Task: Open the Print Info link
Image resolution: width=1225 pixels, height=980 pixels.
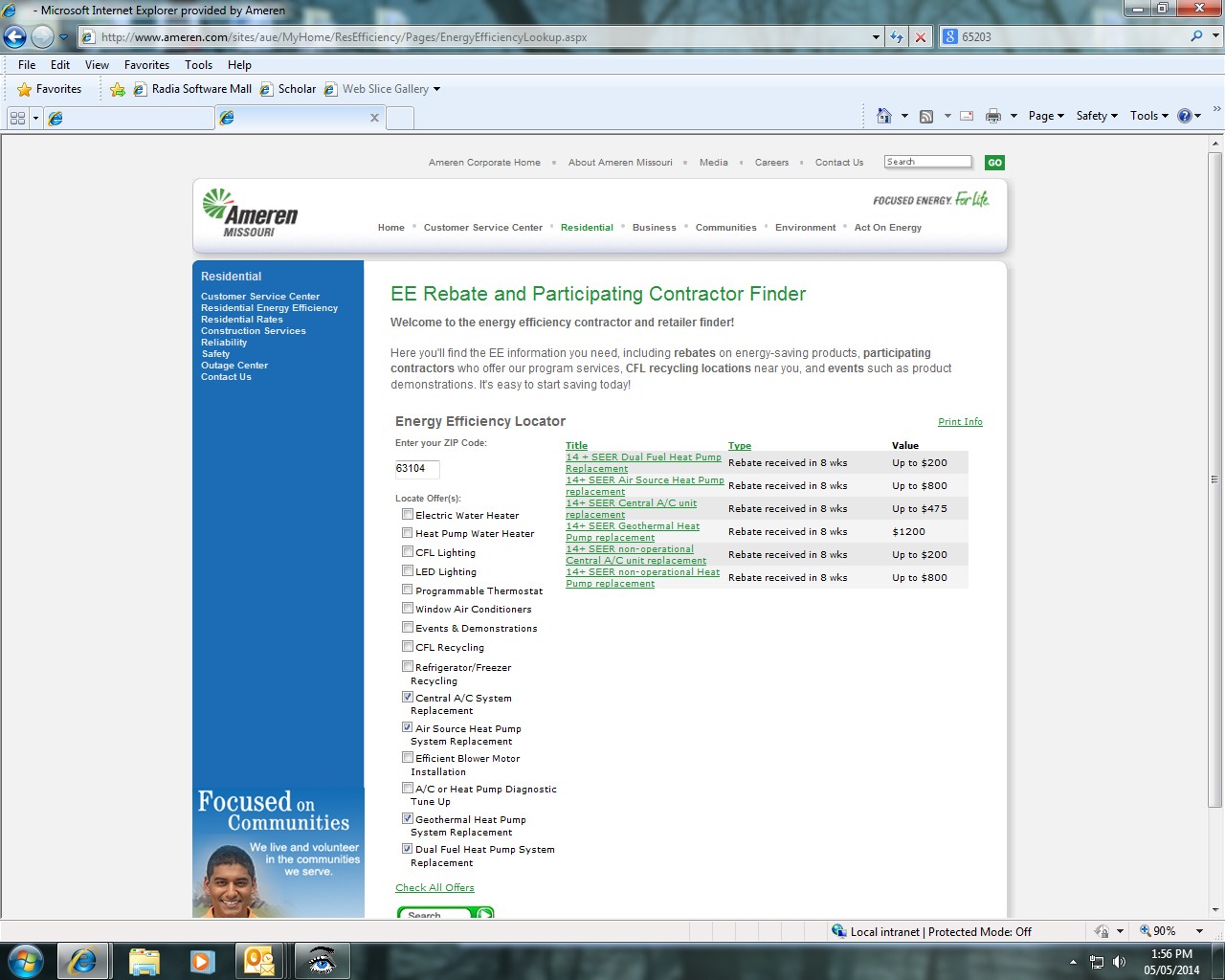Action: pos(960,422)
